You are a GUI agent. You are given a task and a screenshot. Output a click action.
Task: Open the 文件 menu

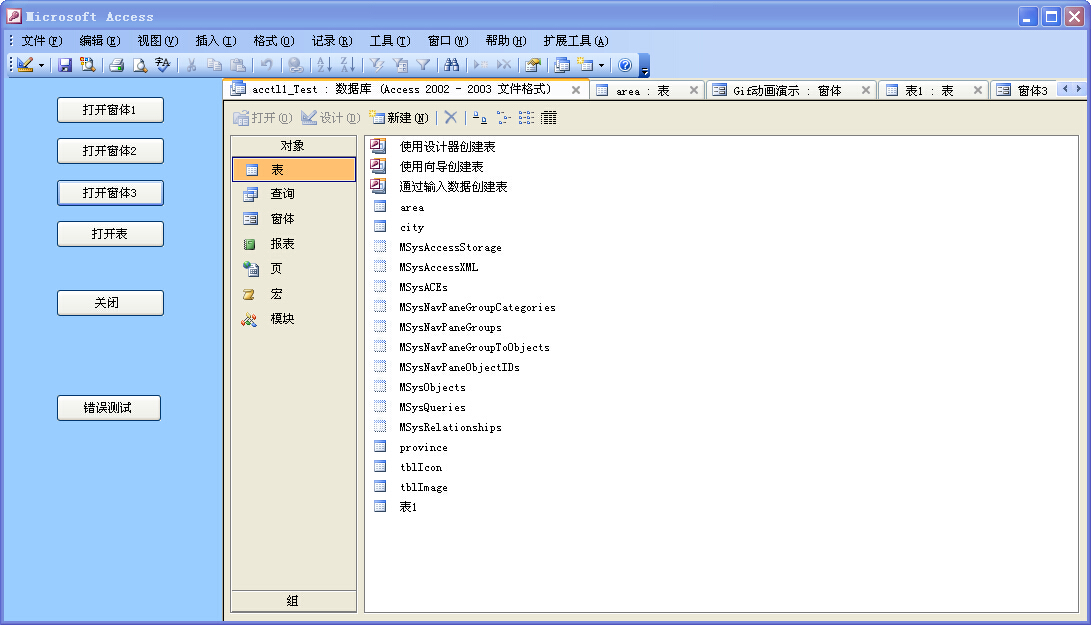pyautogui.click(x=42, y=41)
